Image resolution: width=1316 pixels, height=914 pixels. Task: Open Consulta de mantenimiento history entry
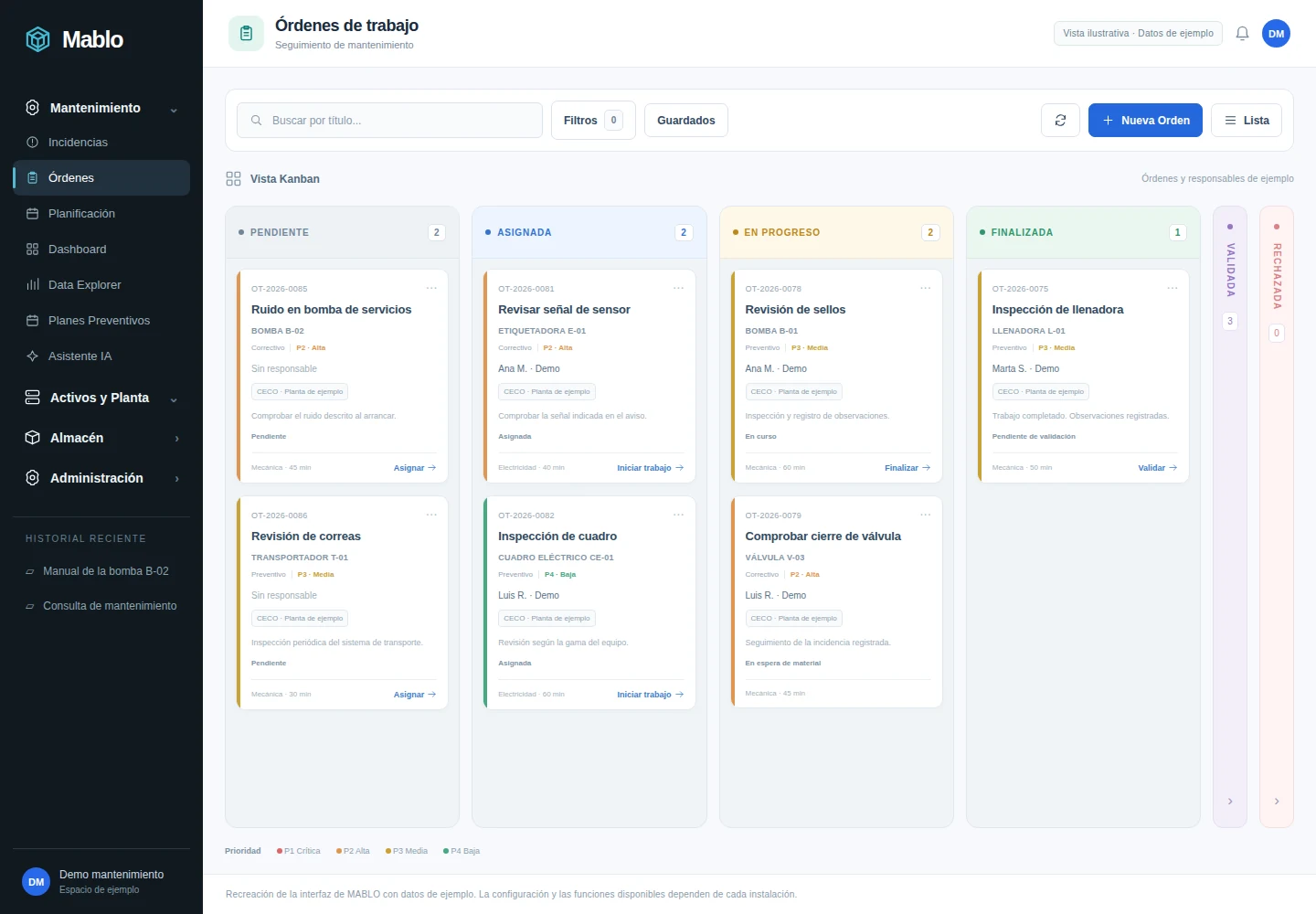pos(101,606)
